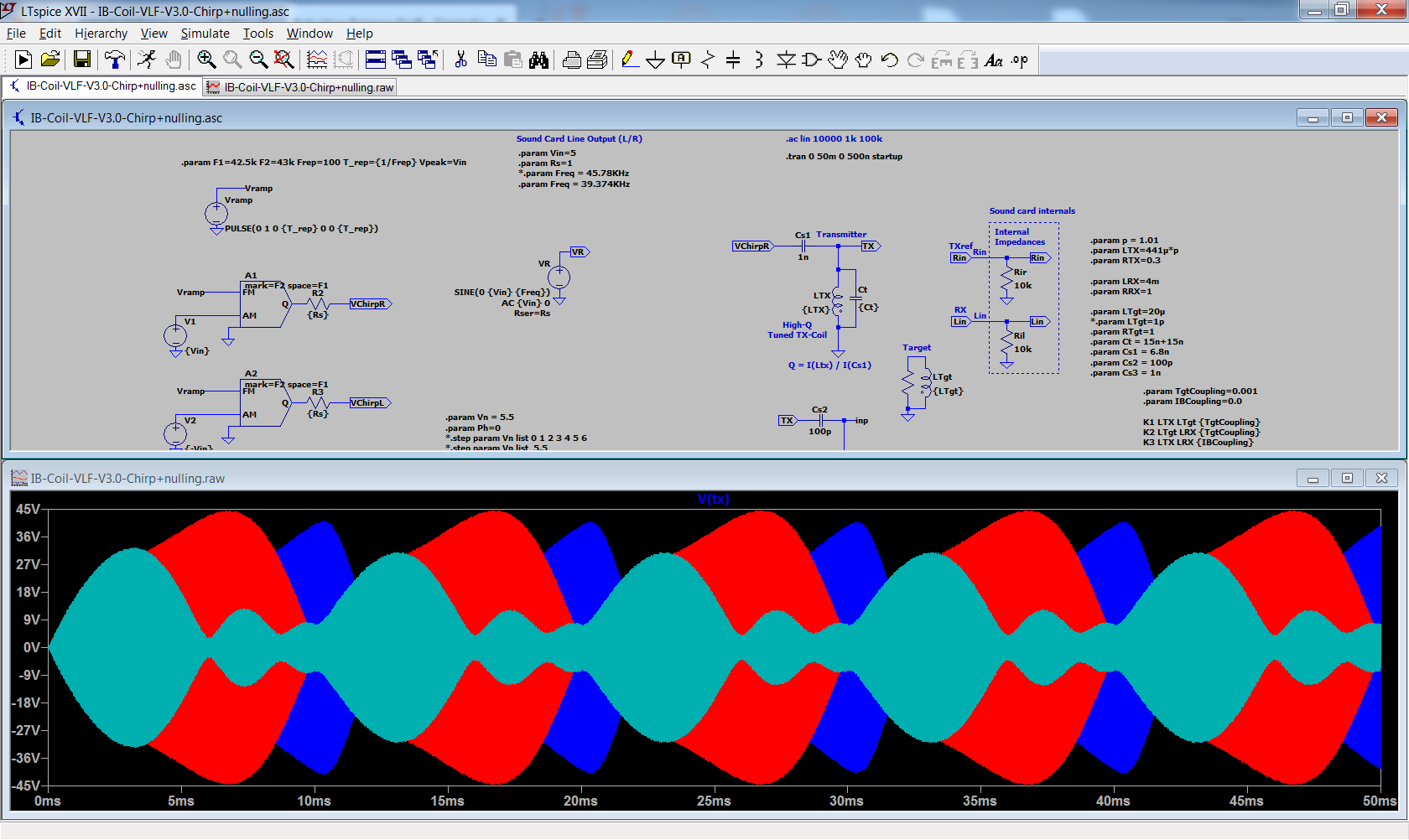Open the View menu
The image size is (1409, 840).
tap(153, 34)
